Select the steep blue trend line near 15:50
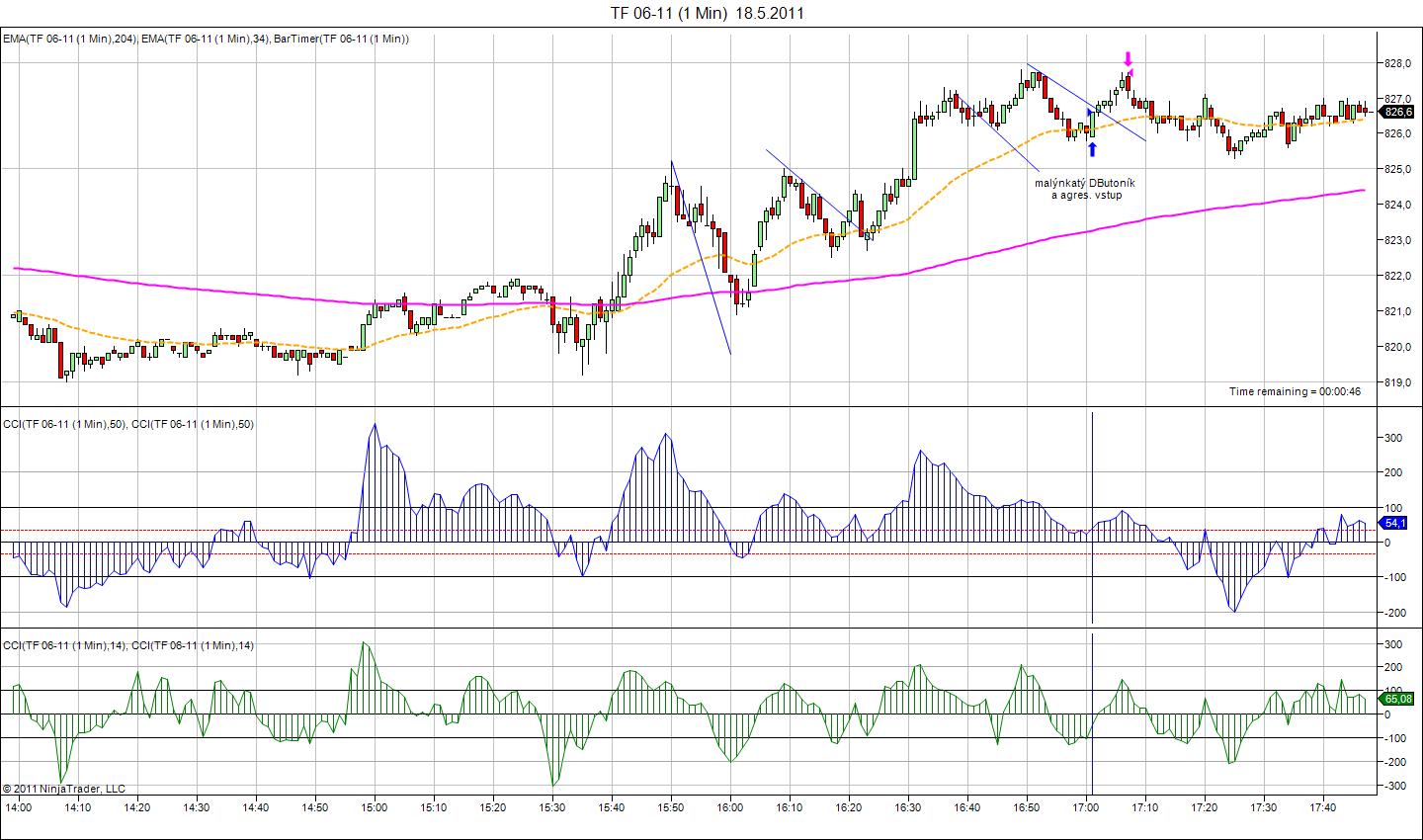Screen dimensions: 1423x840 [701, 257]
